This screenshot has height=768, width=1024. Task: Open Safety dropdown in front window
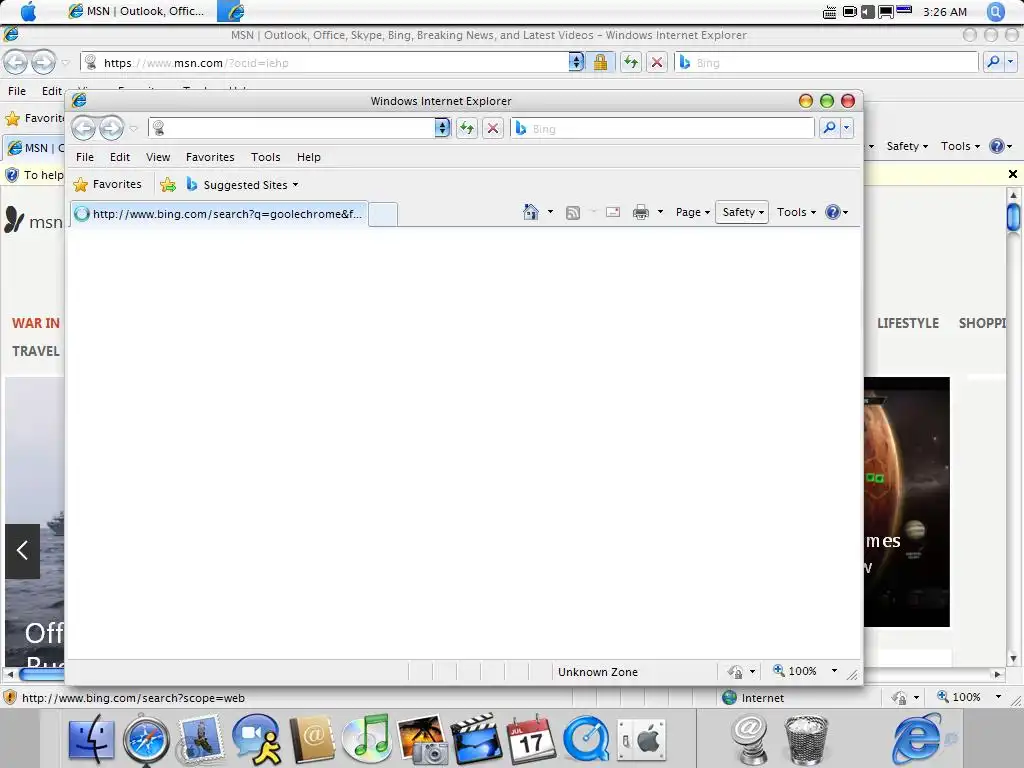click(742, 212)
